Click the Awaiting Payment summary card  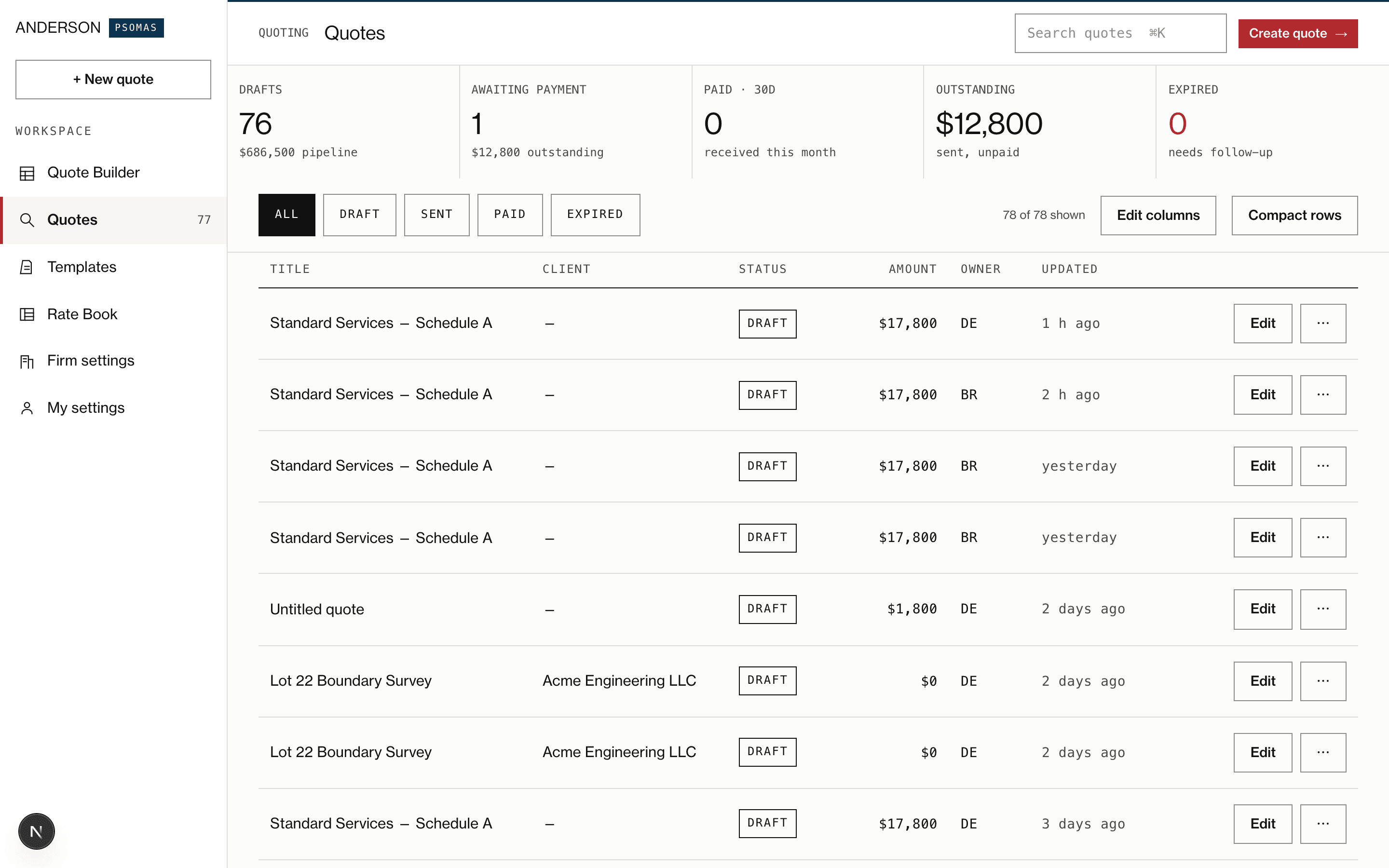576,122
